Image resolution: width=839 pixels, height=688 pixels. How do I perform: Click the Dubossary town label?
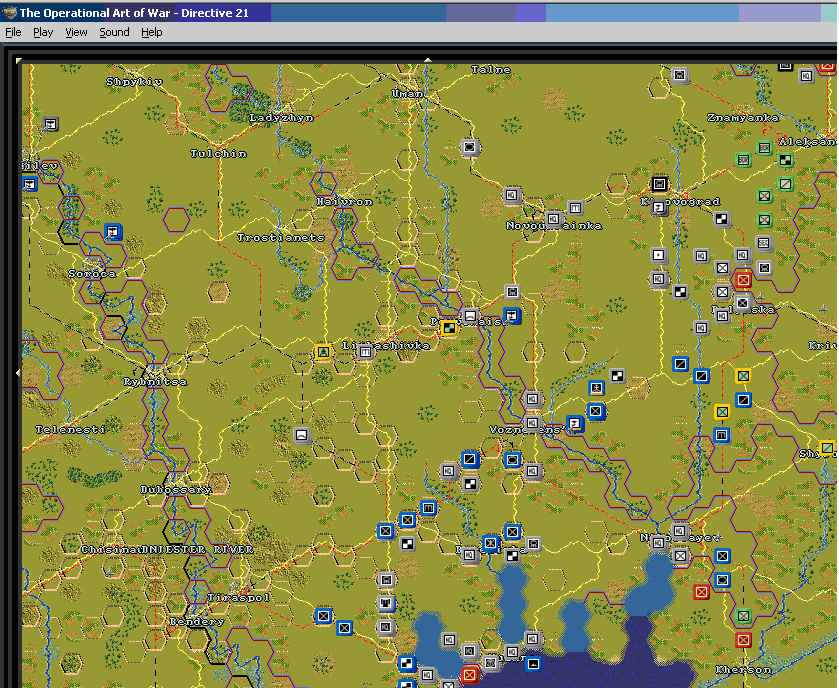(176, 490)
